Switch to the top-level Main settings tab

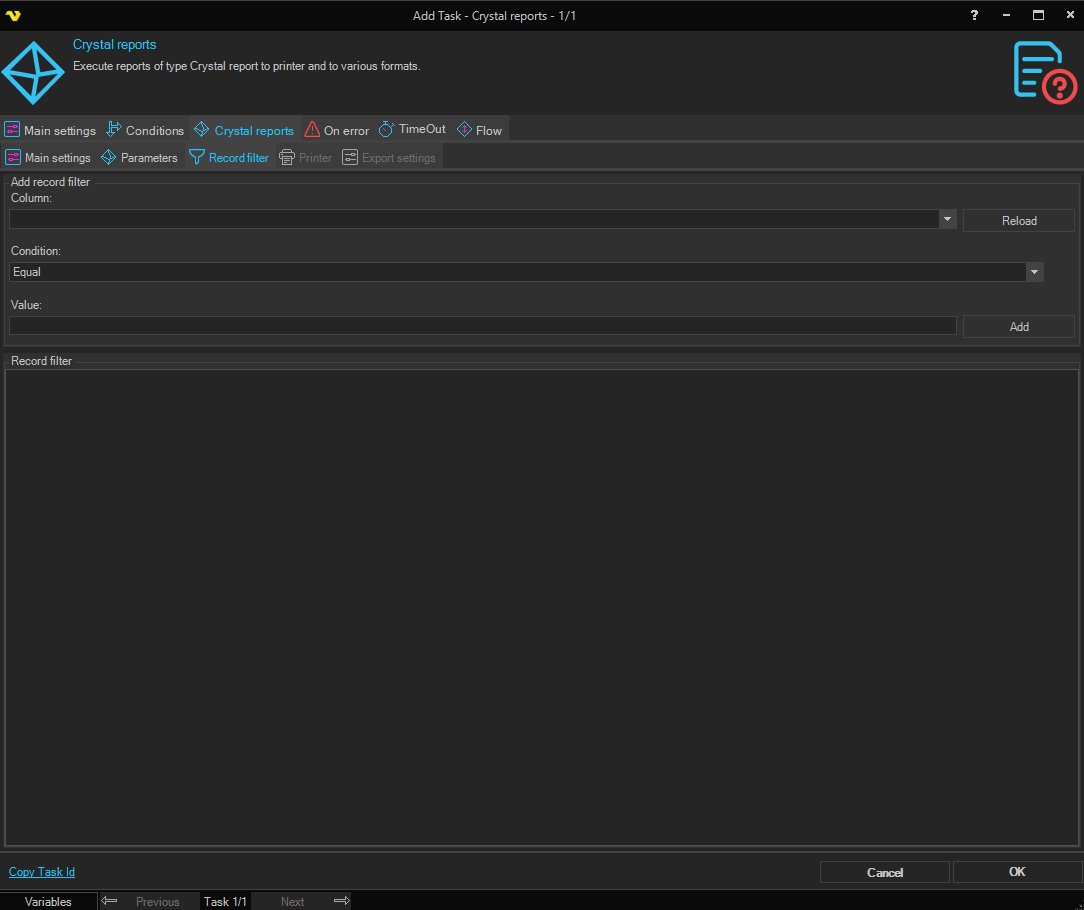tap(51, 130)
